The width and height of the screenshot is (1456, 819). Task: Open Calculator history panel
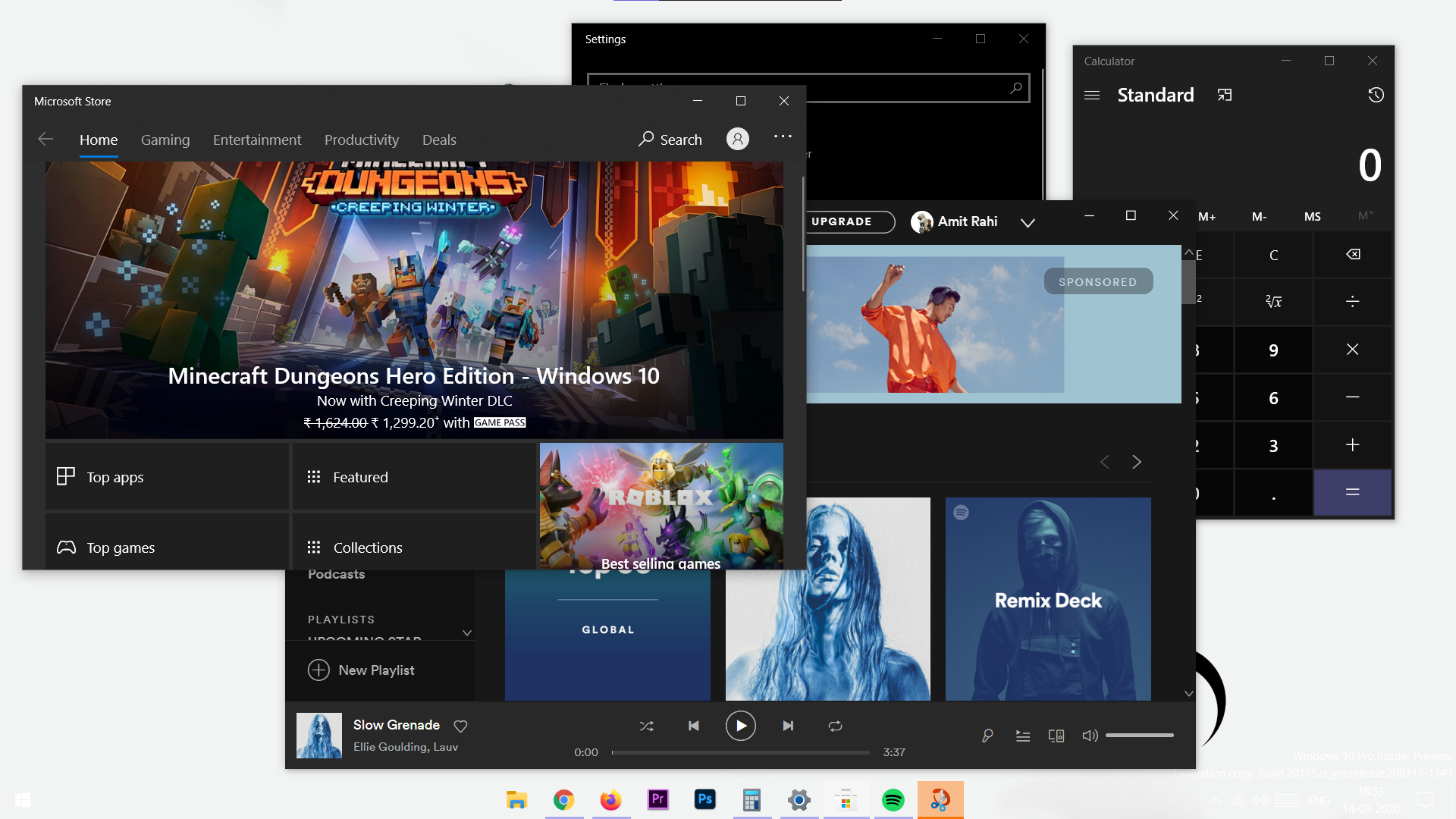1376,95
